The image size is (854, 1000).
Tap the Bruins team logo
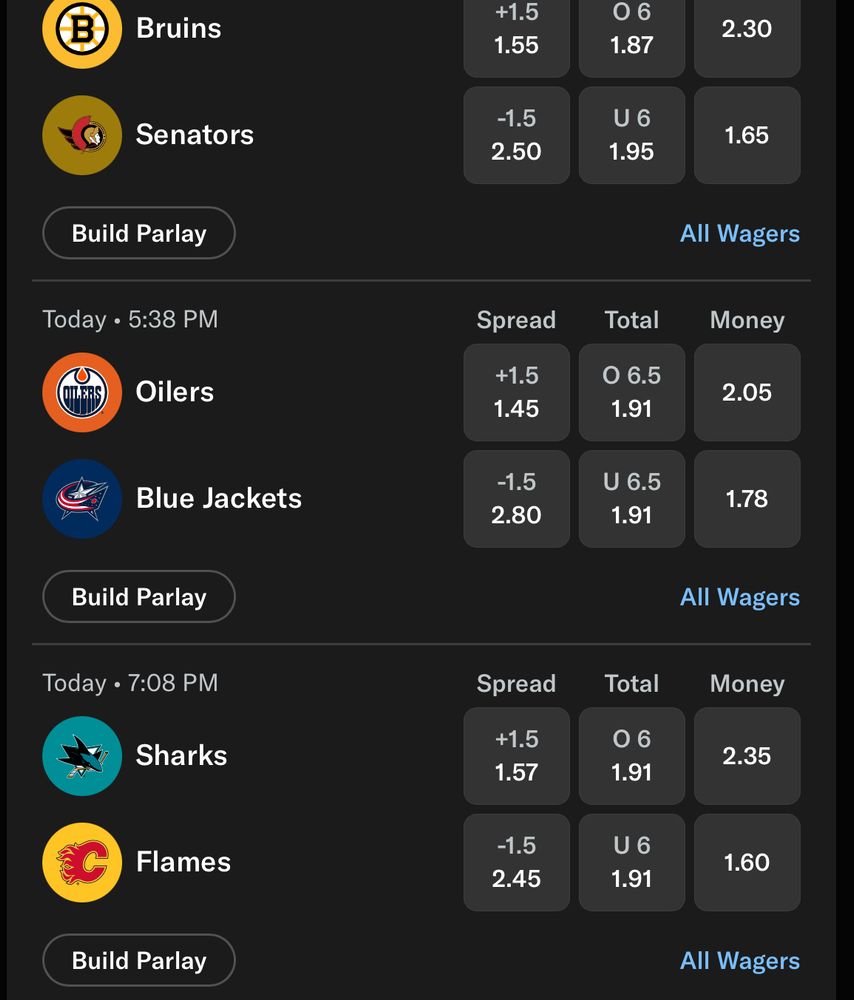82,30
